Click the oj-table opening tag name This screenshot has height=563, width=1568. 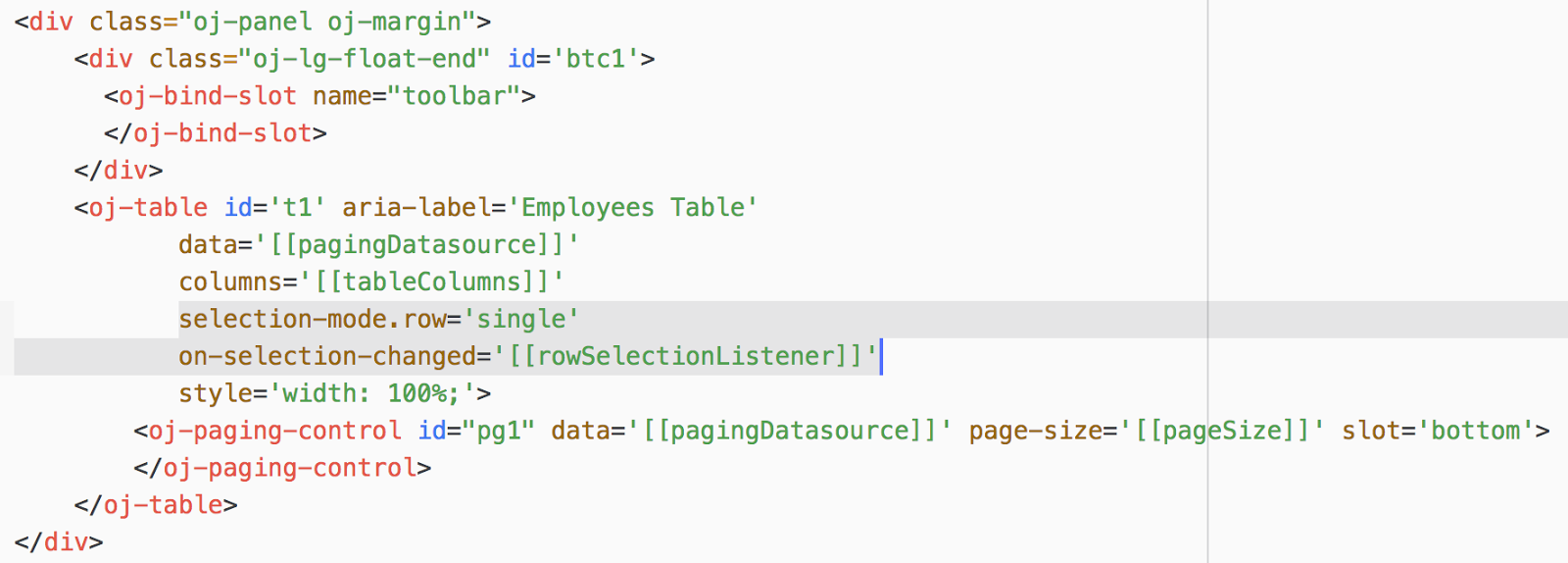coord(148,207)
